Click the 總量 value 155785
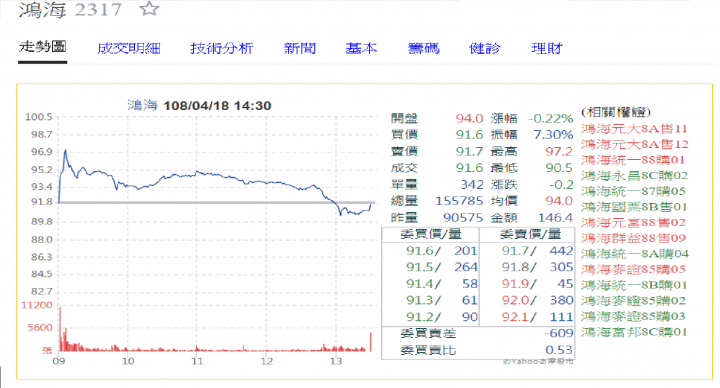The height and width of the screenshot is (388, 720). pos(459,201)
